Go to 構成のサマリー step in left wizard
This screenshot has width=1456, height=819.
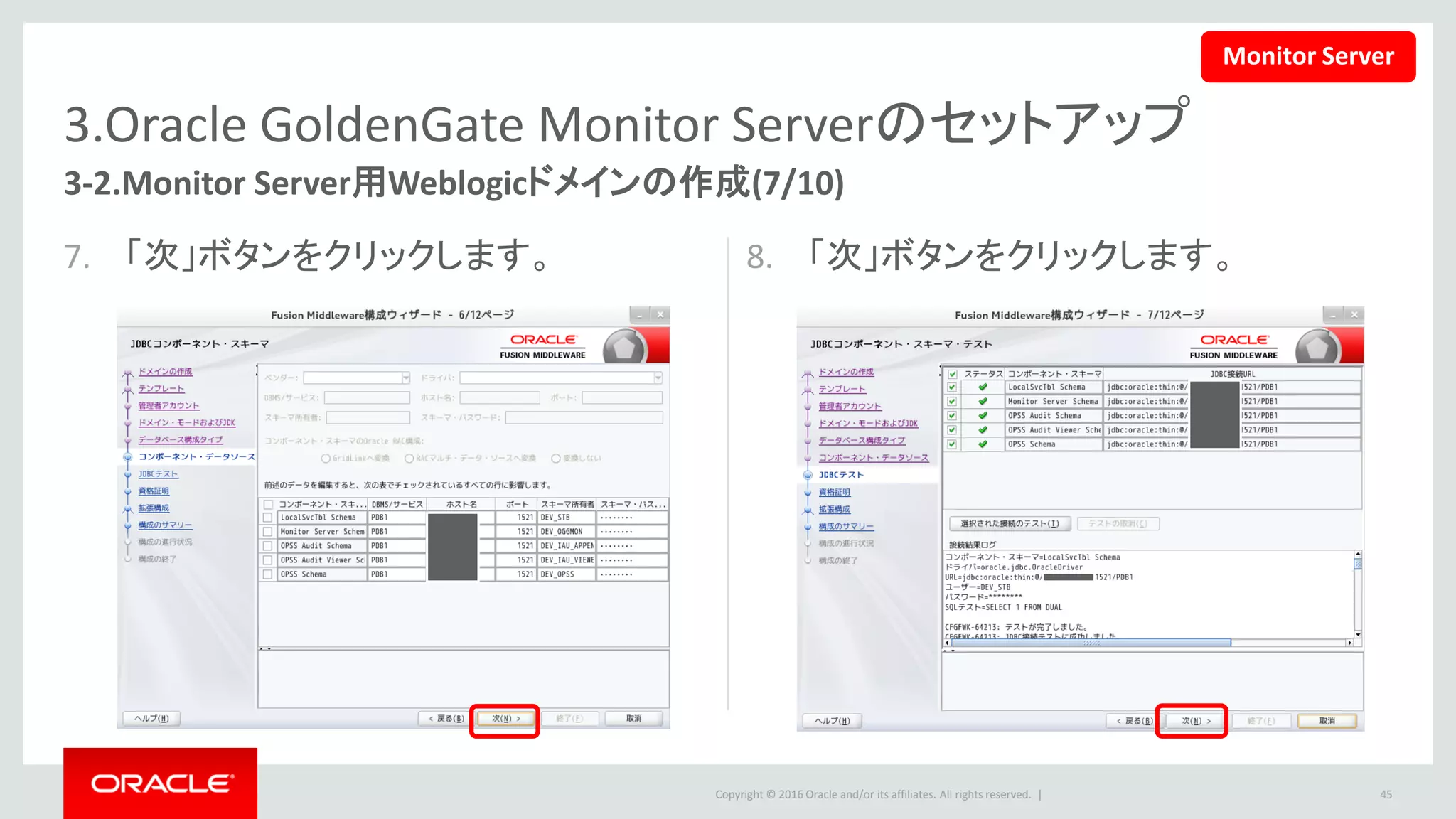click(x=165, y=525)
